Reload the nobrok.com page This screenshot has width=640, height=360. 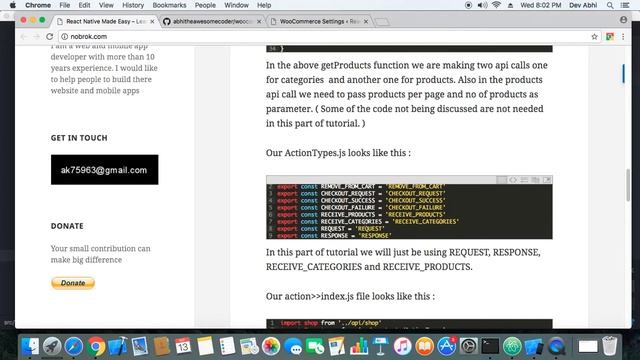pyautogui.click(x=50, y=36)
